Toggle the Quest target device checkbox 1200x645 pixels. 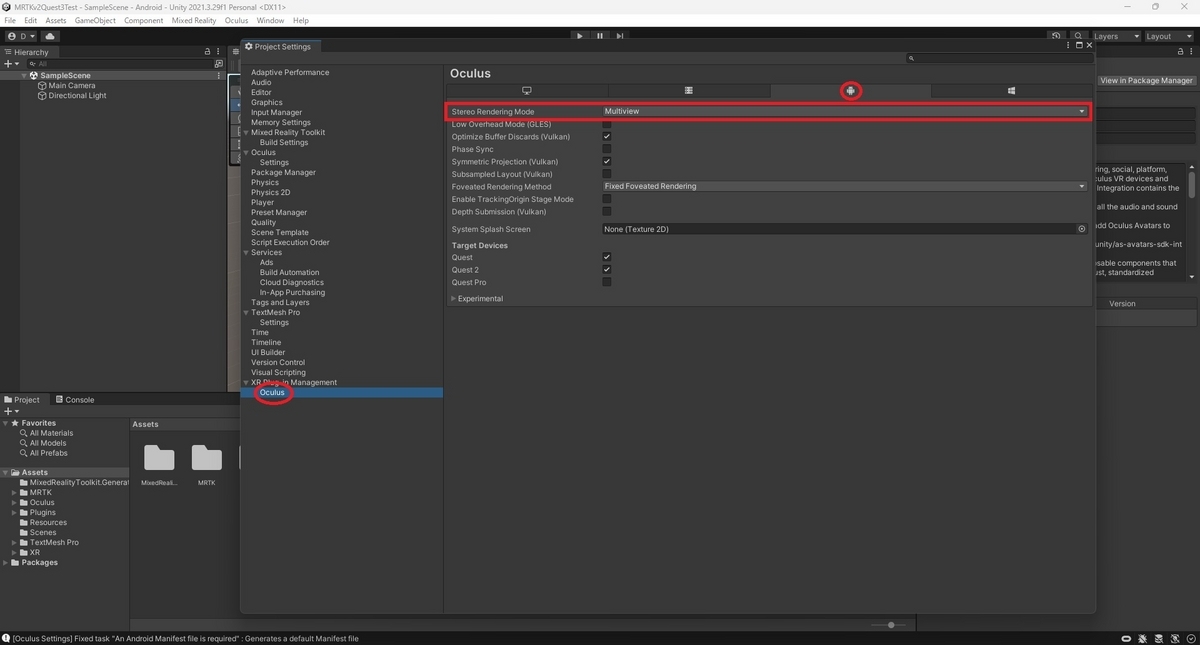pos(606,257)
